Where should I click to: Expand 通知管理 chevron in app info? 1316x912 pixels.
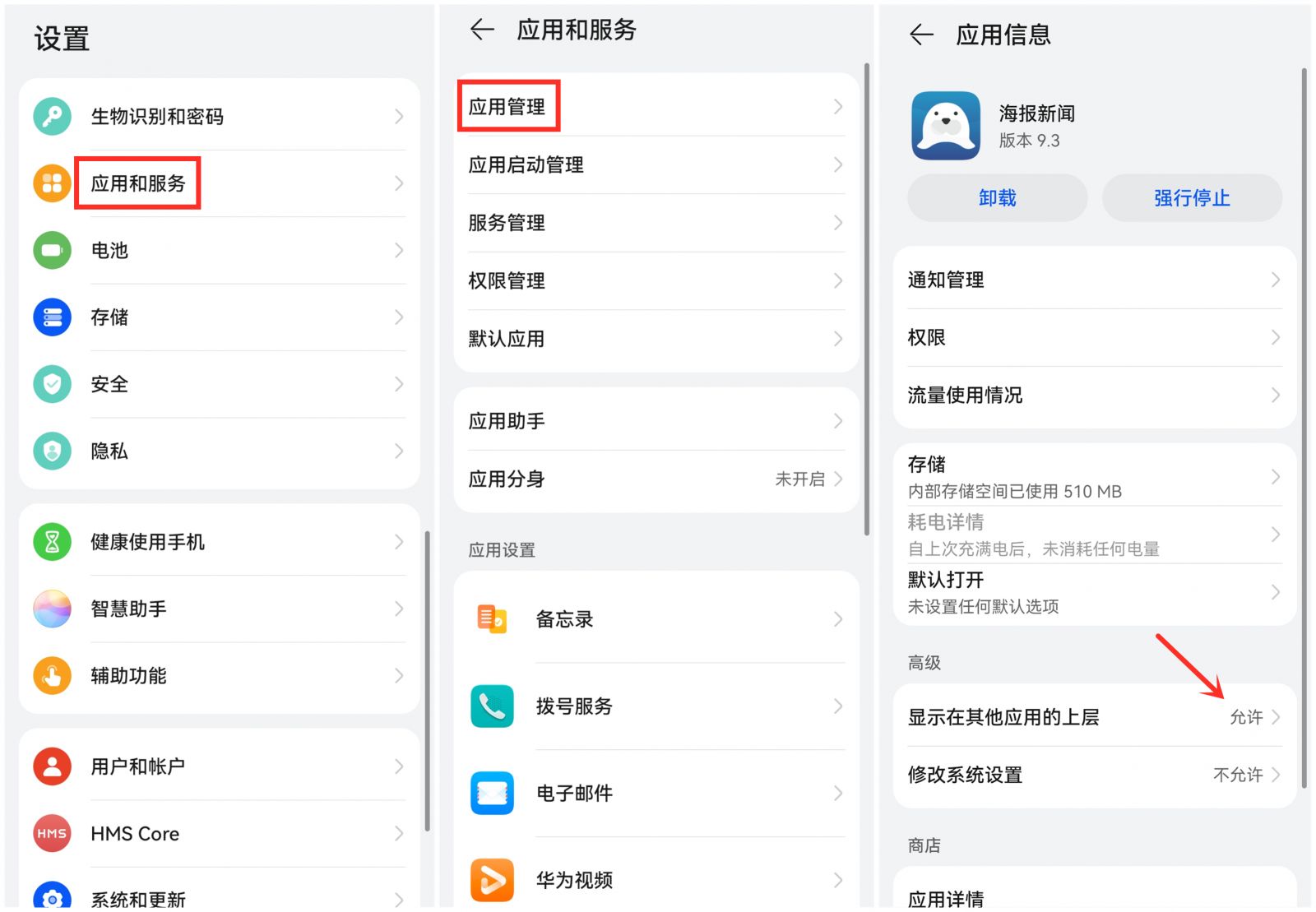point(1275,280)
